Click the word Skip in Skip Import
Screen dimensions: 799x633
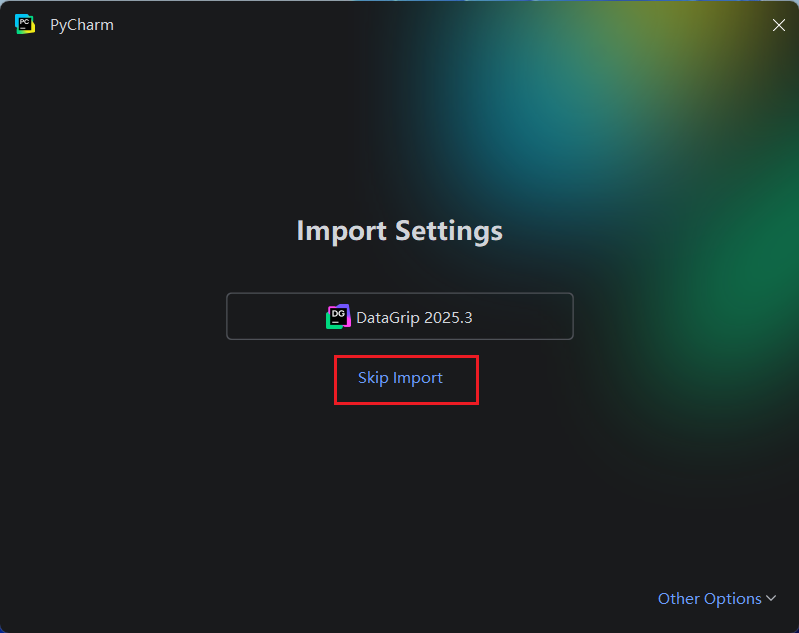point(373,378)
